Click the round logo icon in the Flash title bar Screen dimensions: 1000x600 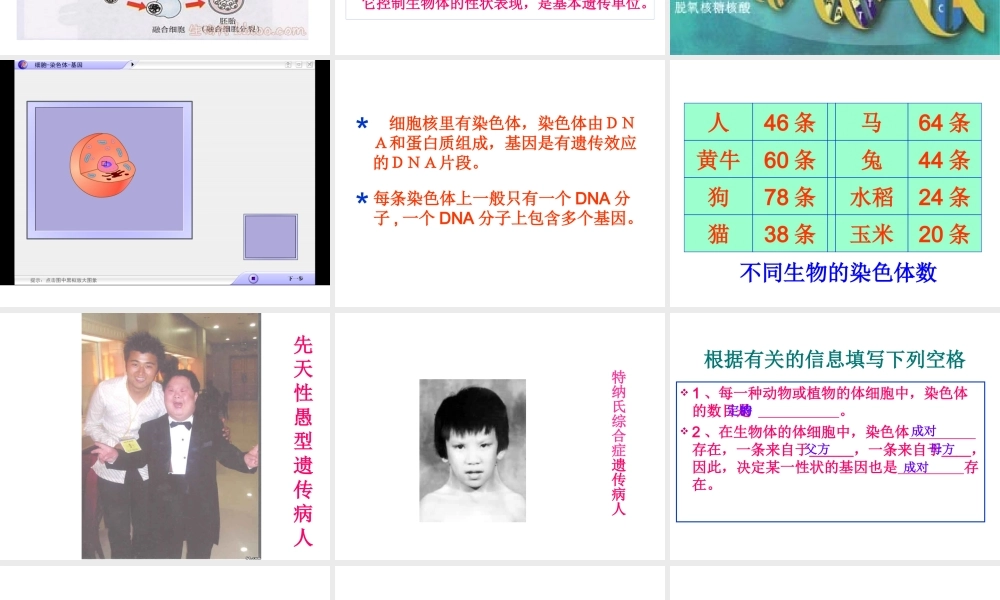tap(23, 64)
